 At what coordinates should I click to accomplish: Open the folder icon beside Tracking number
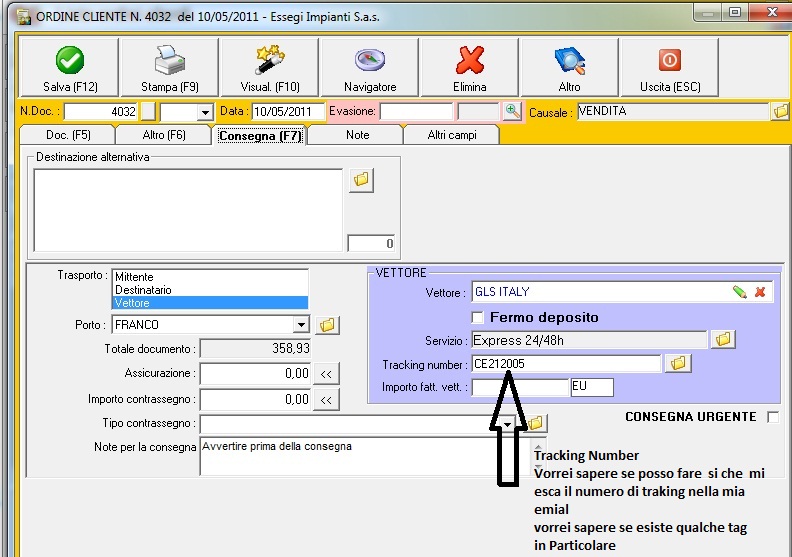678,363
